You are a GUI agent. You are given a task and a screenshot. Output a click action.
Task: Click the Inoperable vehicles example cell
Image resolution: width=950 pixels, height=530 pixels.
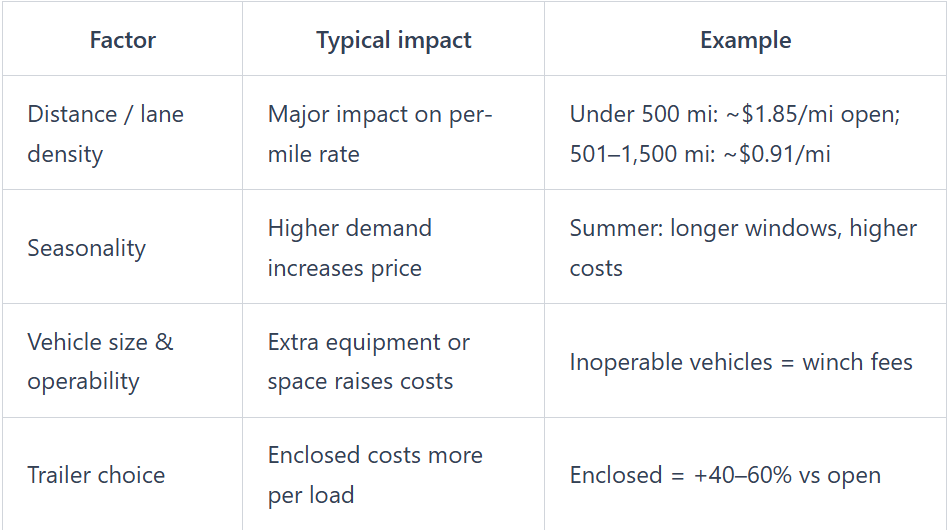740,361
